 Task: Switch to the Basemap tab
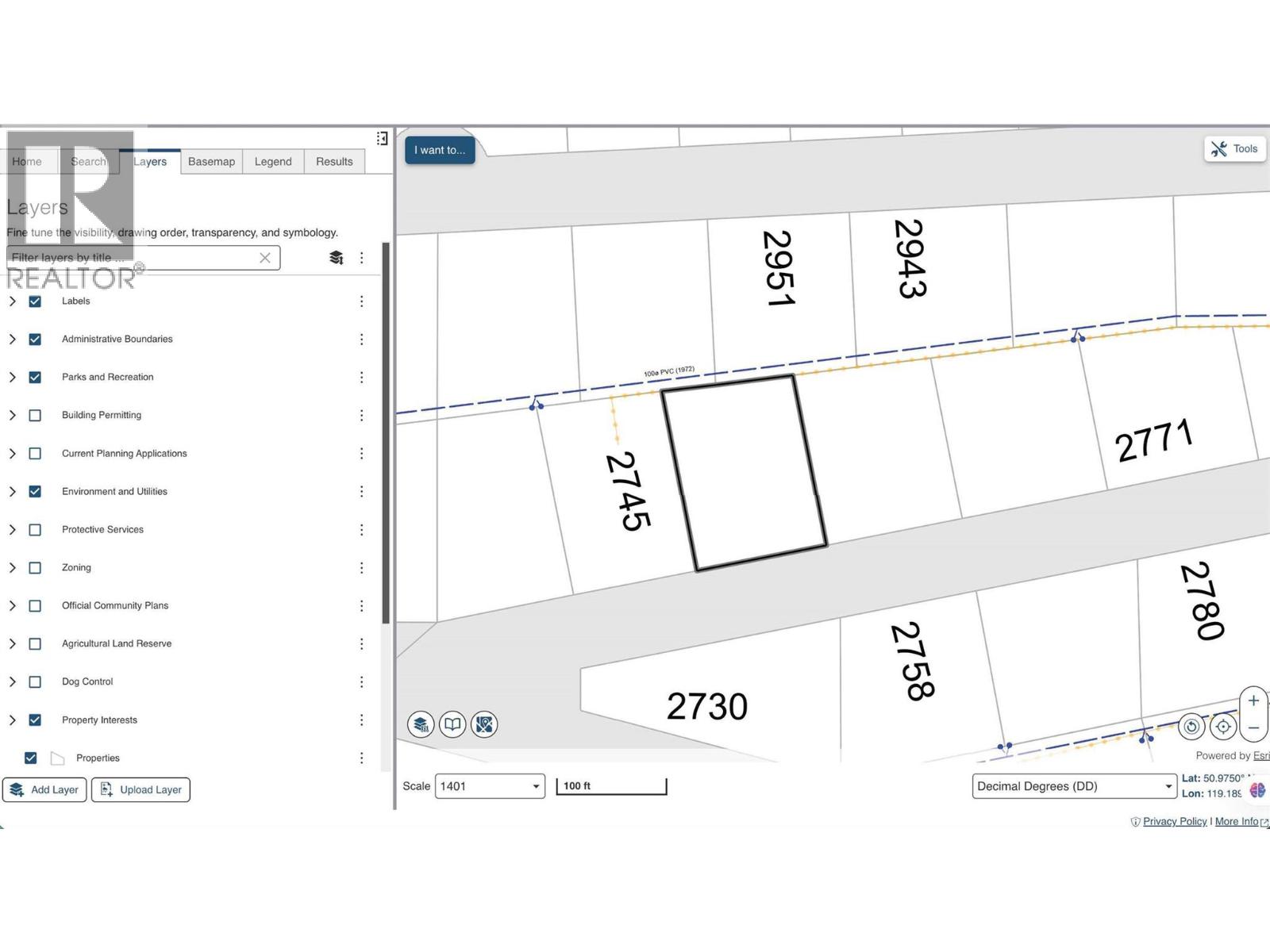click(x=211, y=162)
